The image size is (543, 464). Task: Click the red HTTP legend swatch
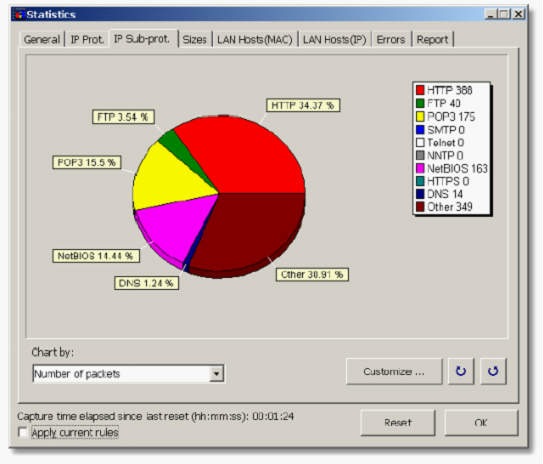(x=420, y=90)
